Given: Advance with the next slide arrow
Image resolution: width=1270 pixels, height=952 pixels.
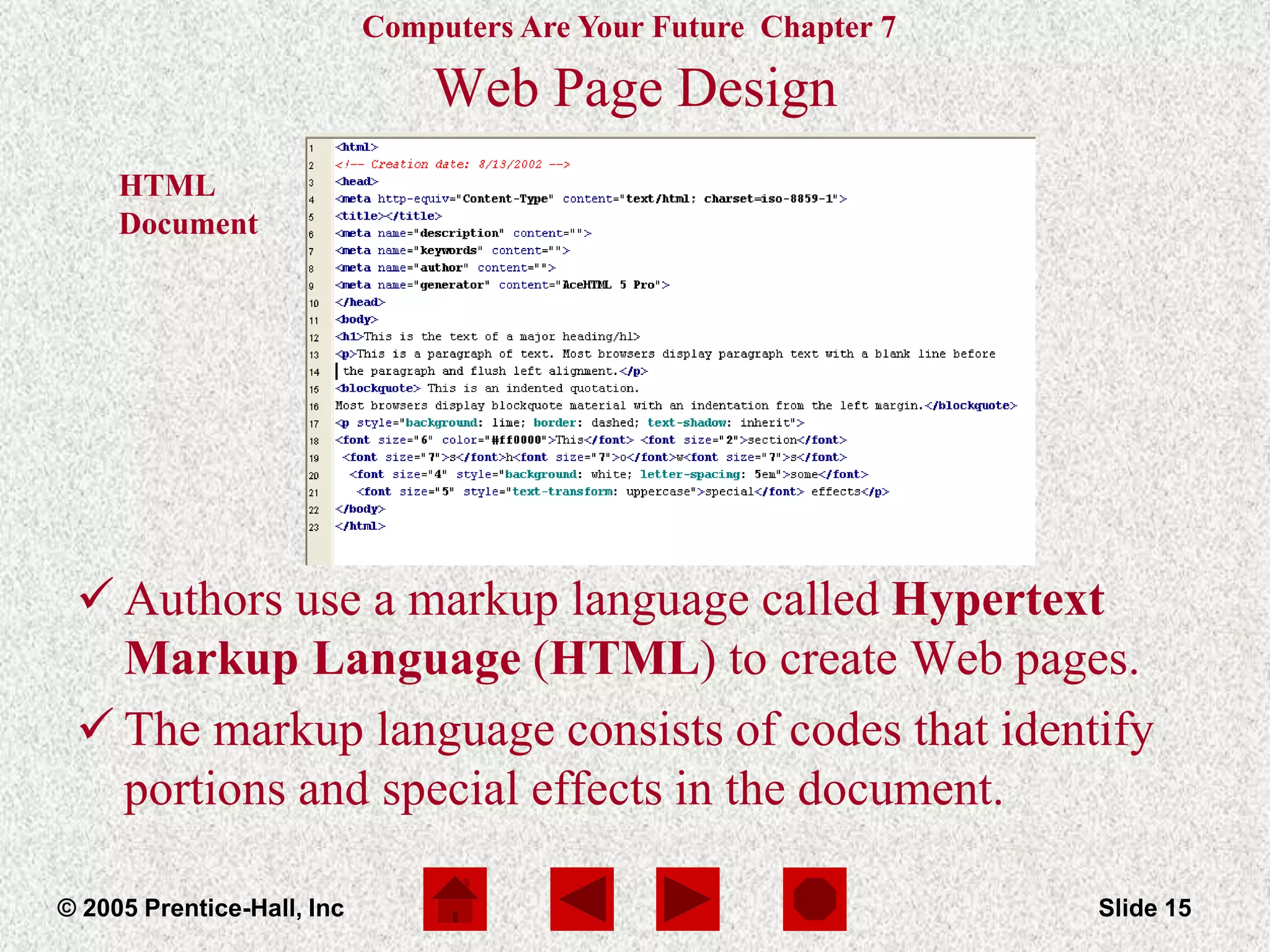Looking at the screenshot, I should pyautogui.click(x=688, y=899).
